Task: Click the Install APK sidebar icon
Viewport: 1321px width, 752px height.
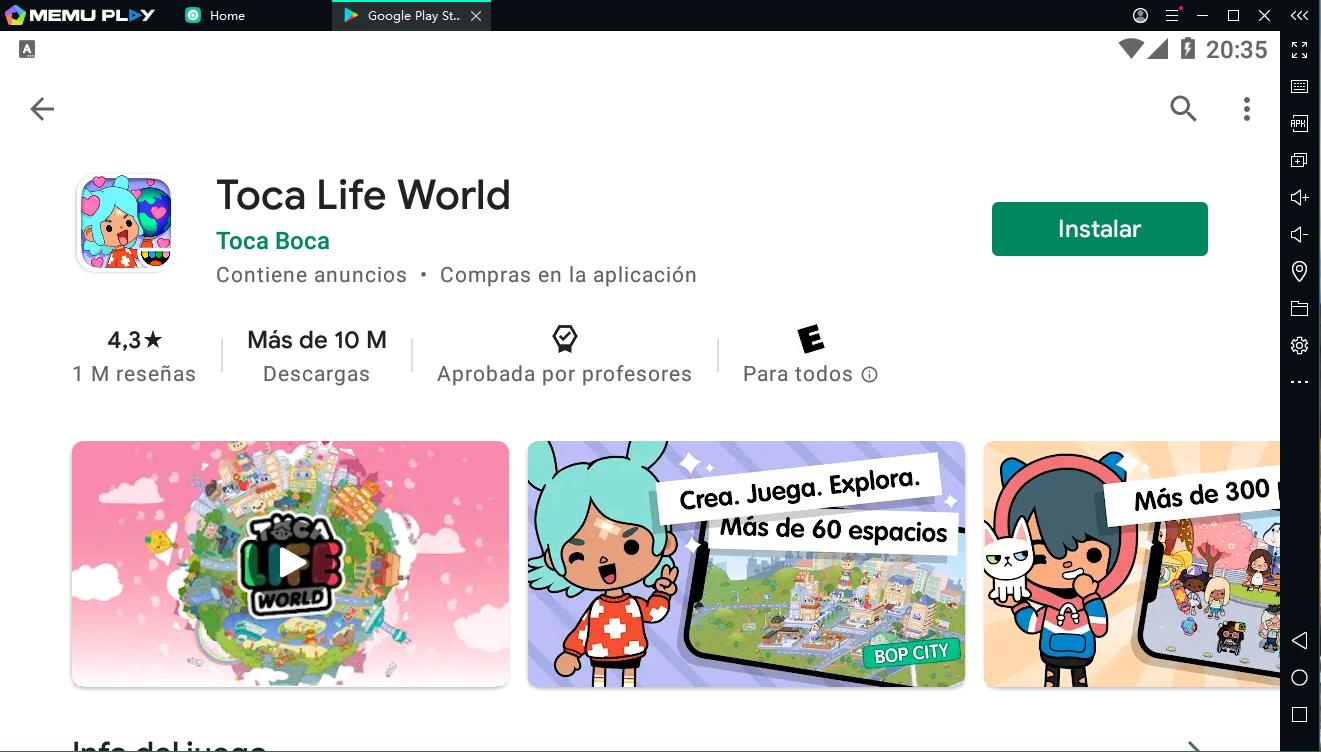Action: 1299,123
